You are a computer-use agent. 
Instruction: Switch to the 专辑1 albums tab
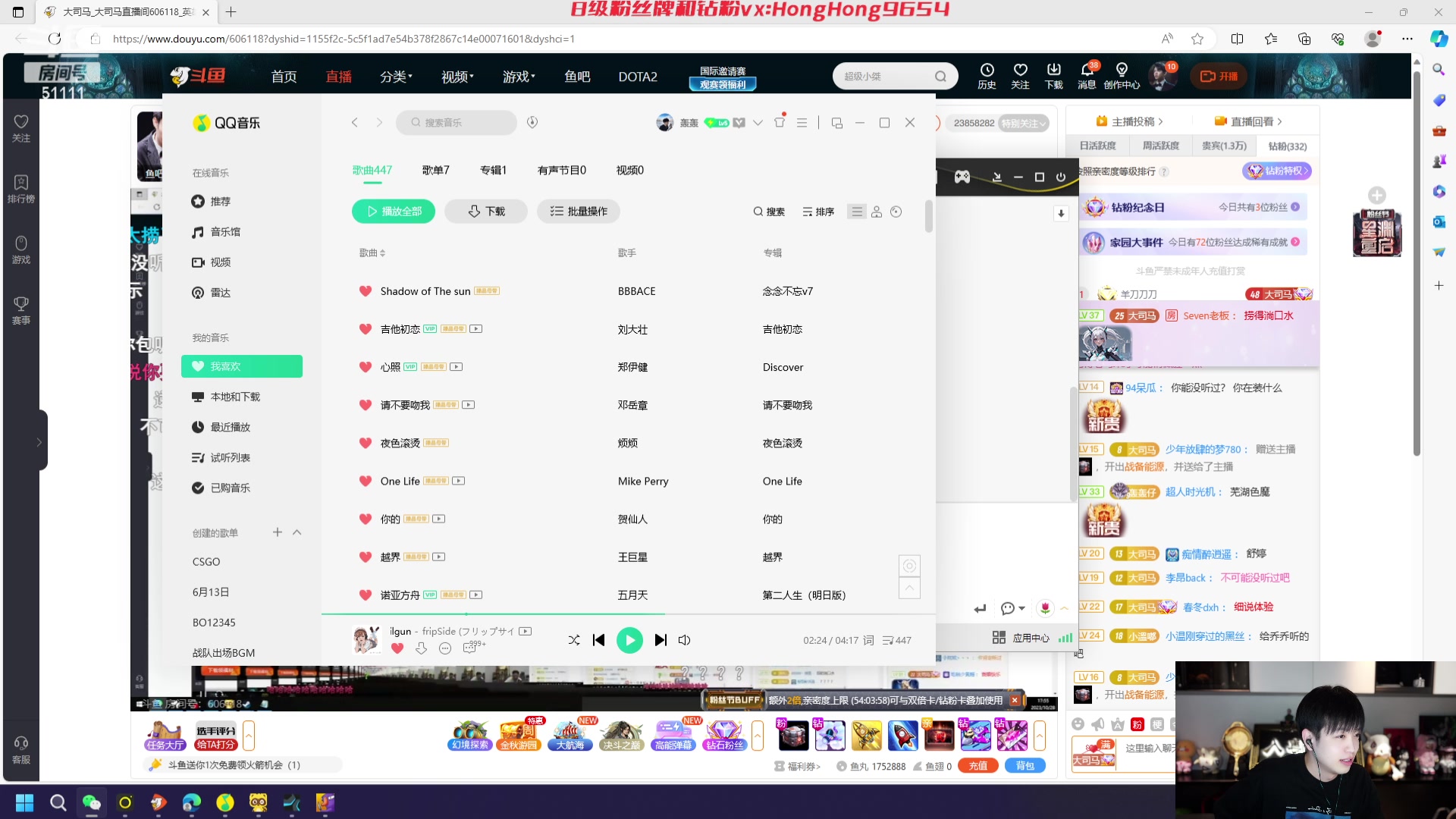[x=493, y=170]
